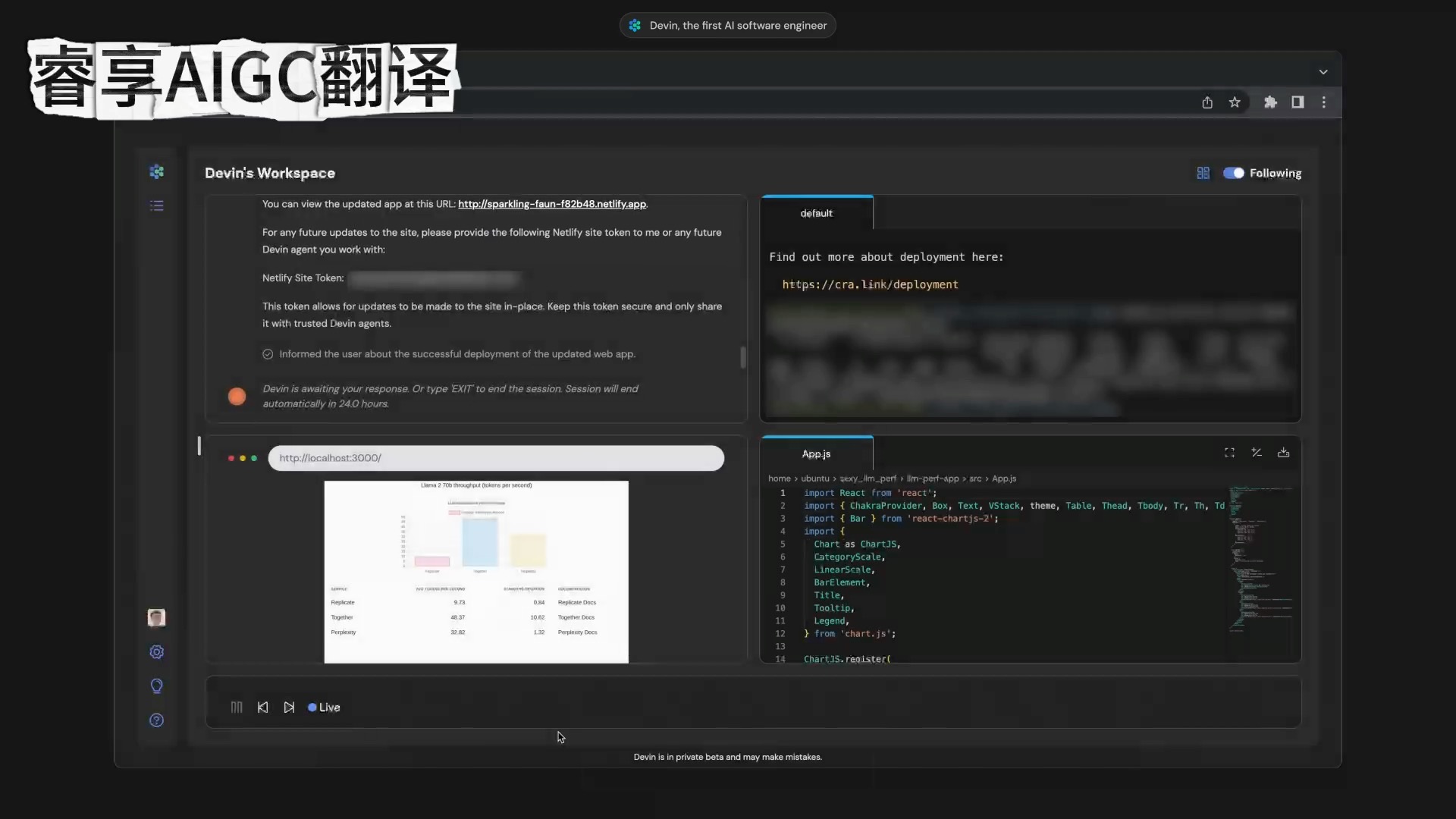The width and height of the screenshot is (1456, 819).
Task: Click the diff icon in editor toolbar
Action: tap(1257, 453)
